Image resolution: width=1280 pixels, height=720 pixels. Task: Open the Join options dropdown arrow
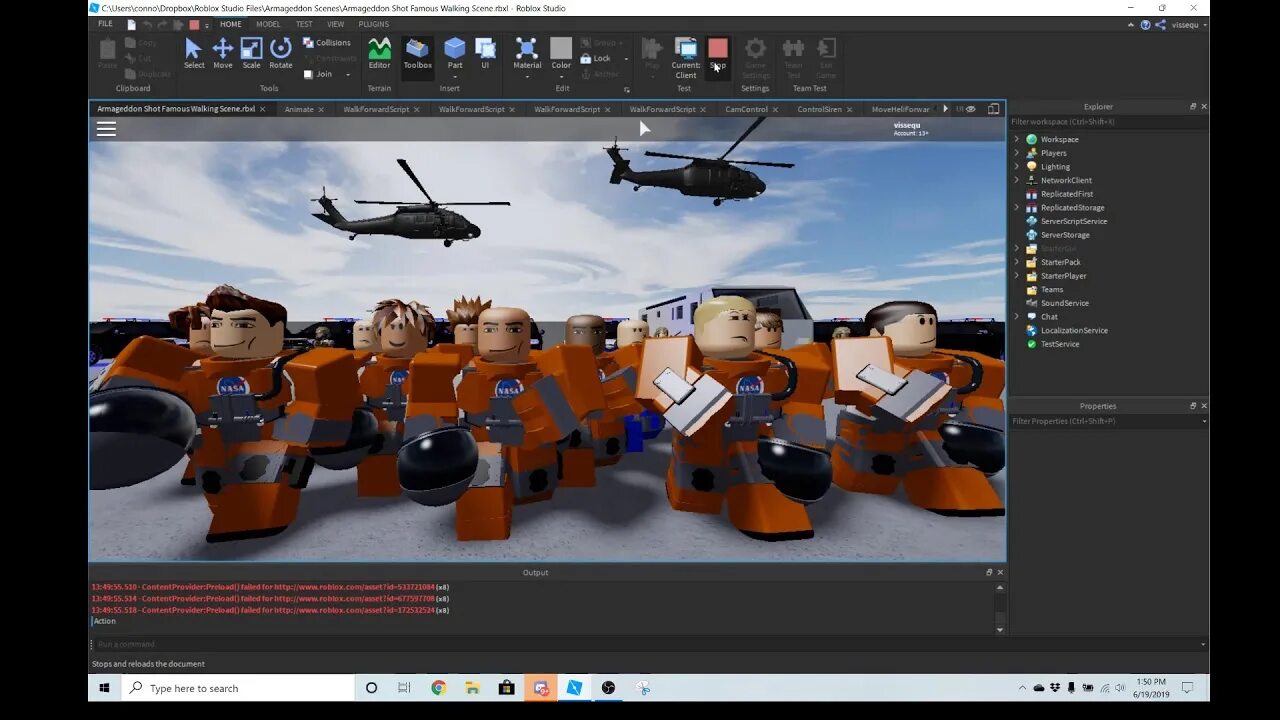pyautogui.click(x=348, y=75)
